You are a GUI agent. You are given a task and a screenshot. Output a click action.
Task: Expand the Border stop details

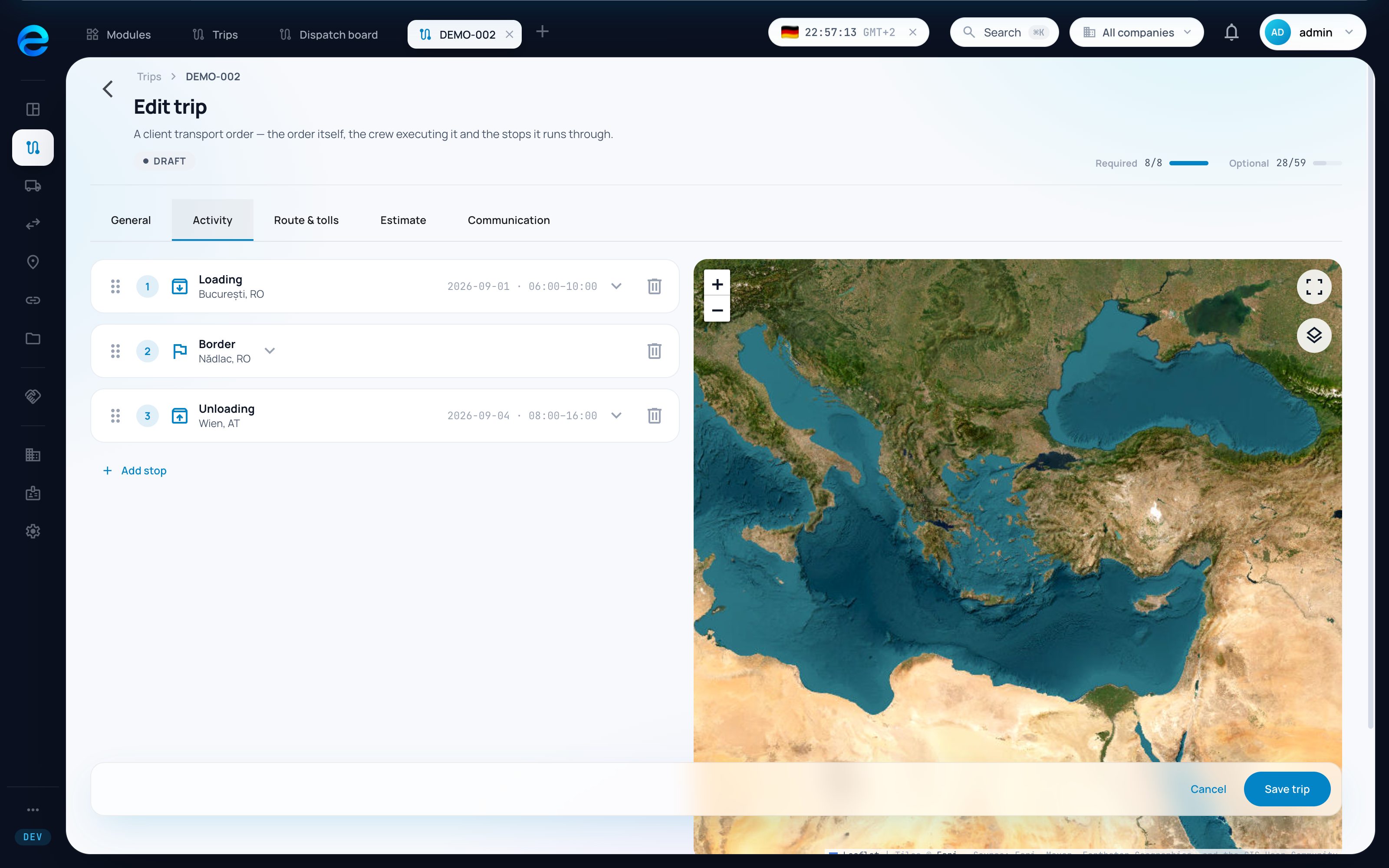click(x=270, y=351)
